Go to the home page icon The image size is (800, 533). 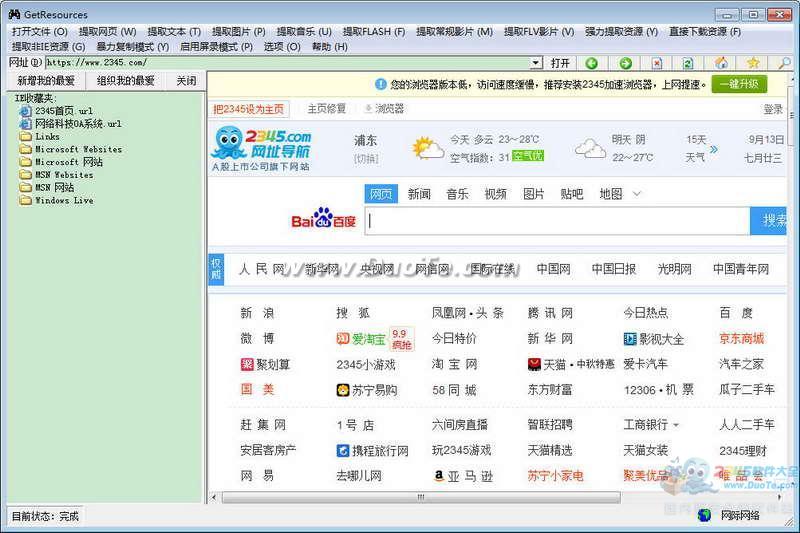721,63
